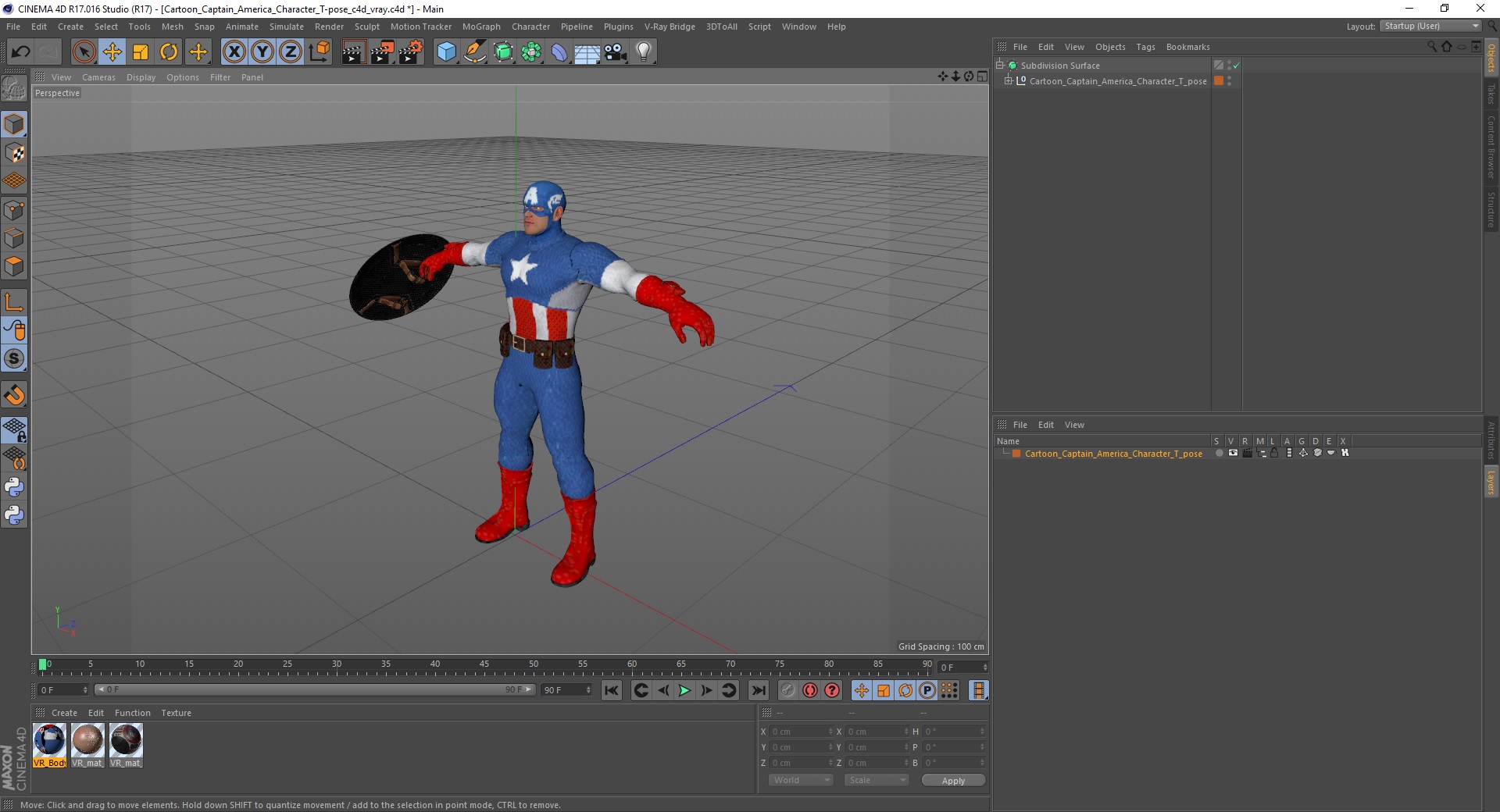Go to start of animation

pyautogui.click(x=612, y=690)
